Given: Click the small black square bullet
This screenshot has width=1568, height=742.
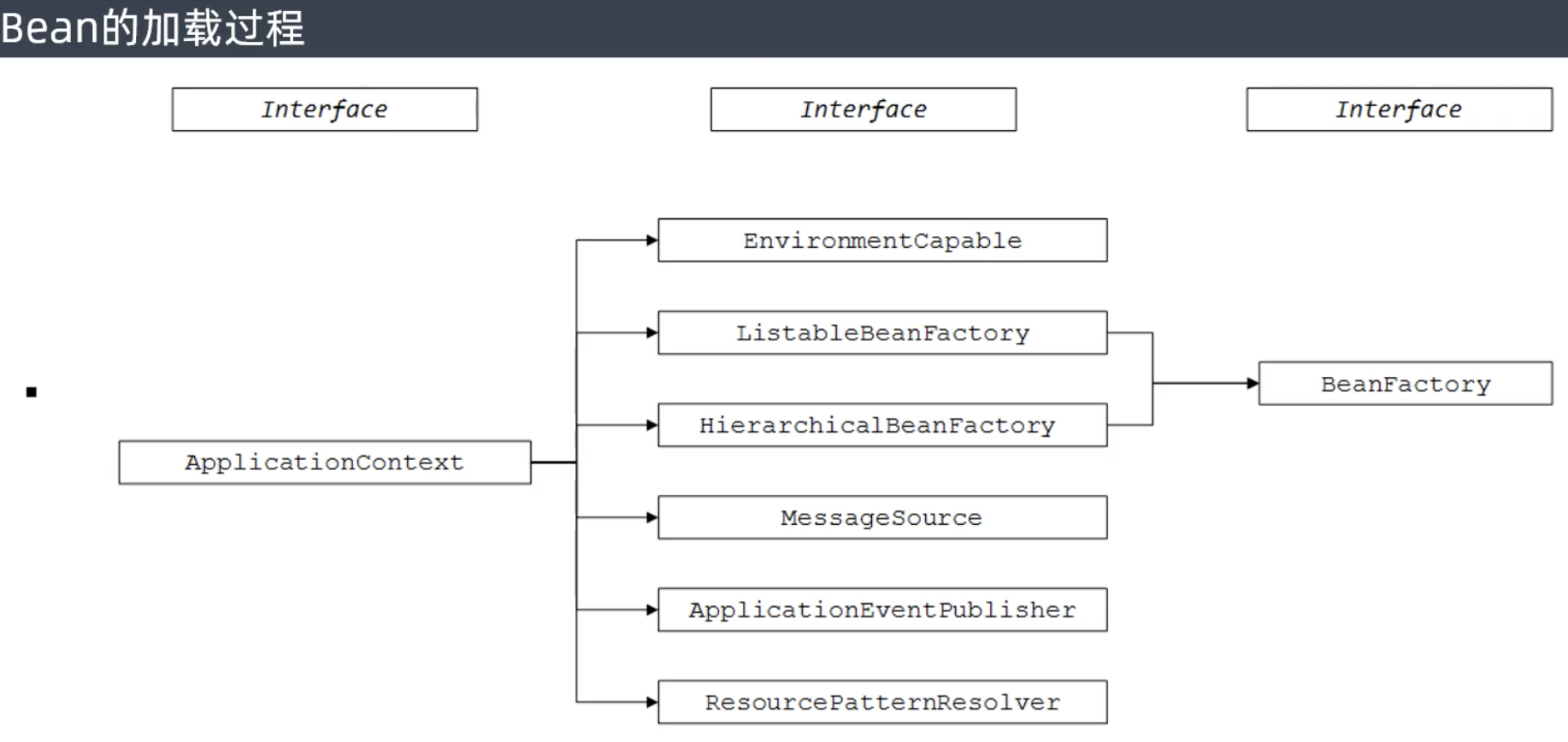Looking at the screenshot, I should coord(32,392).
